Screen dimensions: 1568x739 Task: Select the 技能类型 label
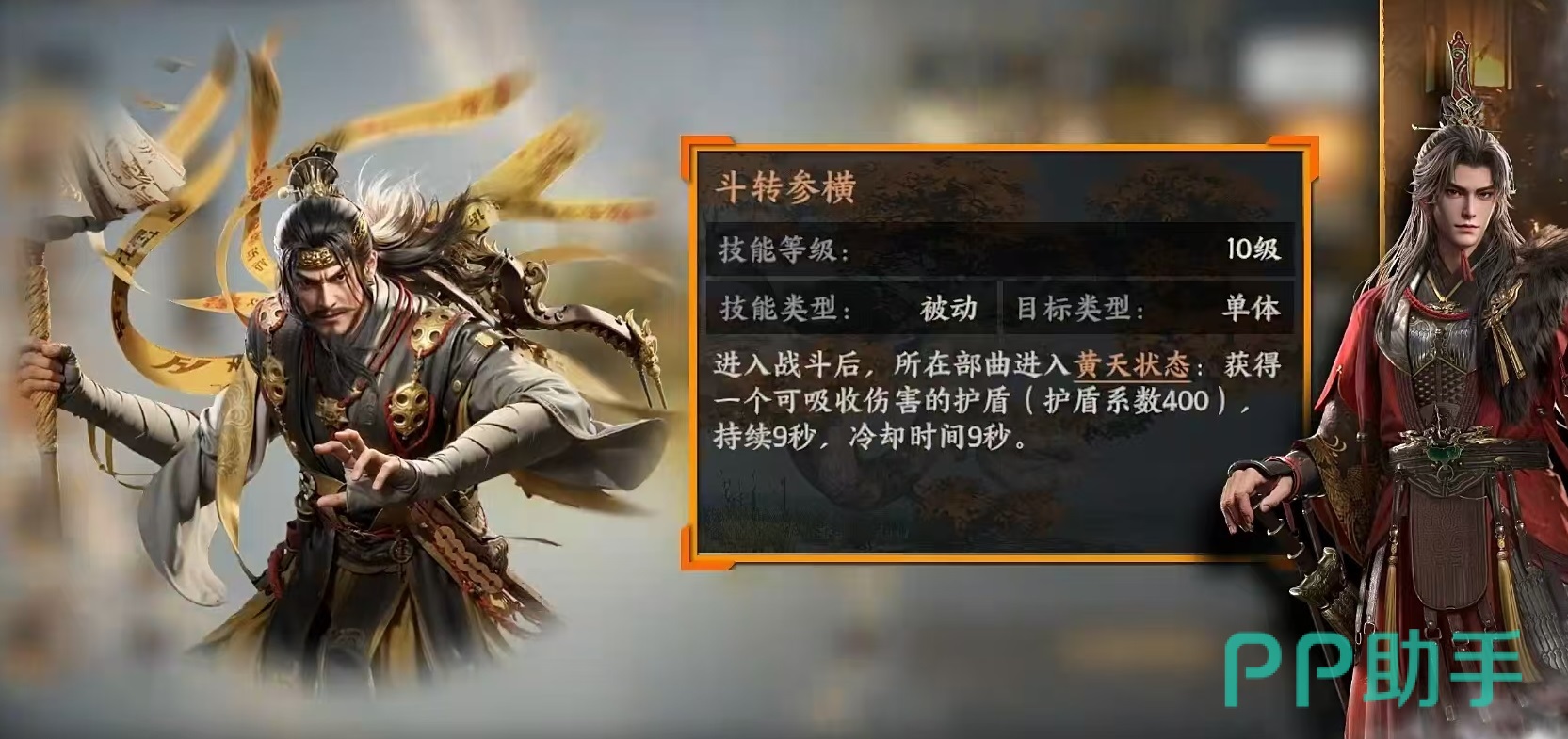[784, 309]
